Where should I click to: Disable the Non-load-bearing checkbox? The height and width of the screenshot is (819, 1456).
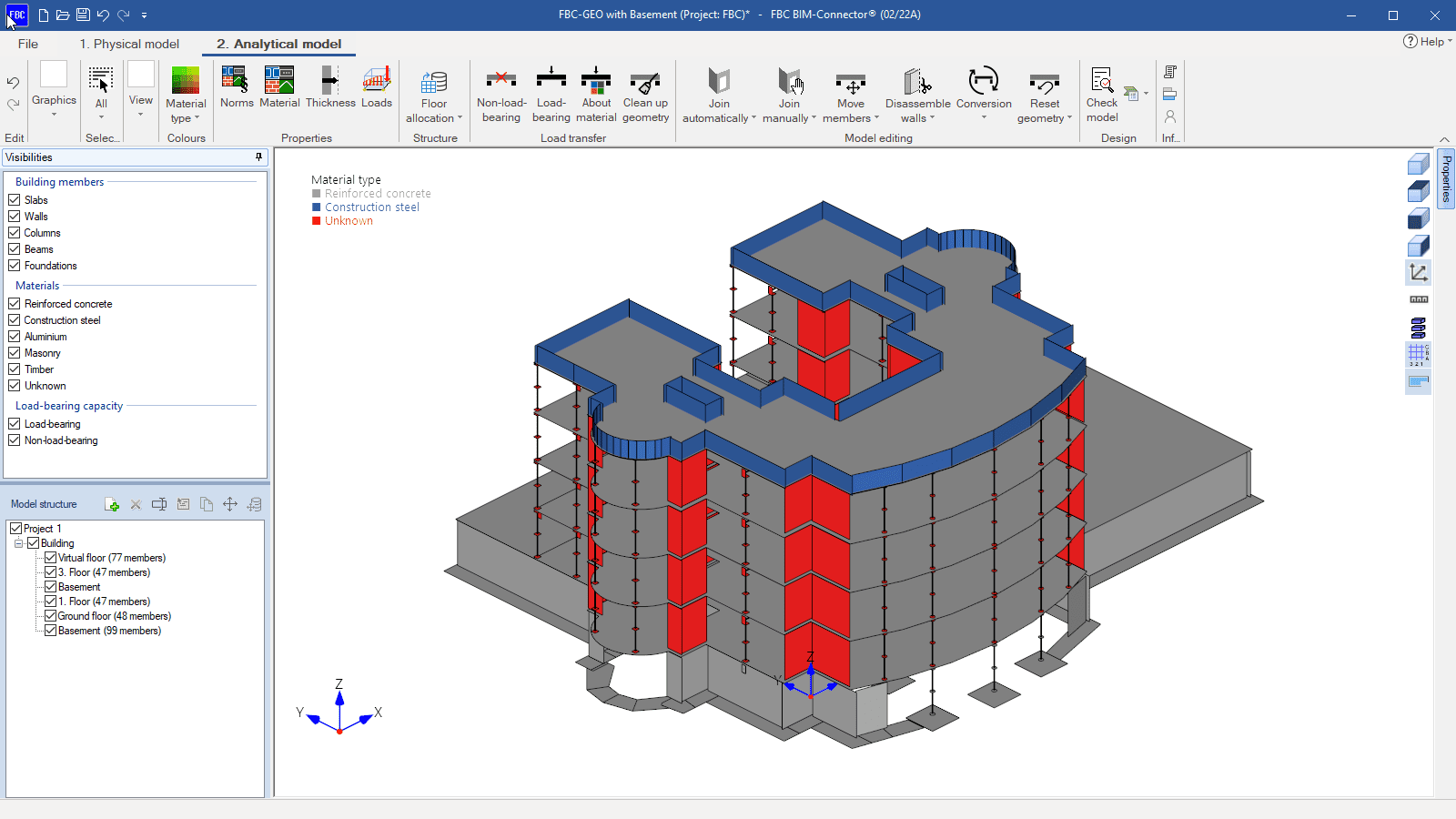[15, 440]
